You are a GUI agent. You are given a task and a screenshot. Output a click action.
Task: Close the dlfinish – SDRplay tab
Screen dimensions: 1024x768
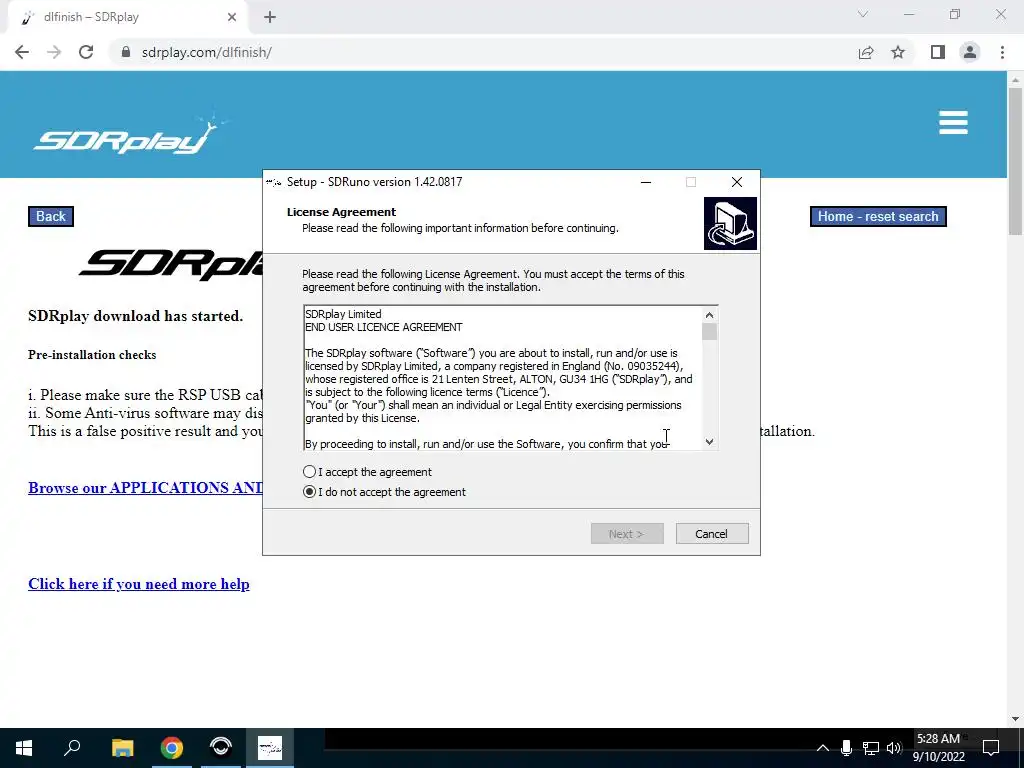coord(231,17)
